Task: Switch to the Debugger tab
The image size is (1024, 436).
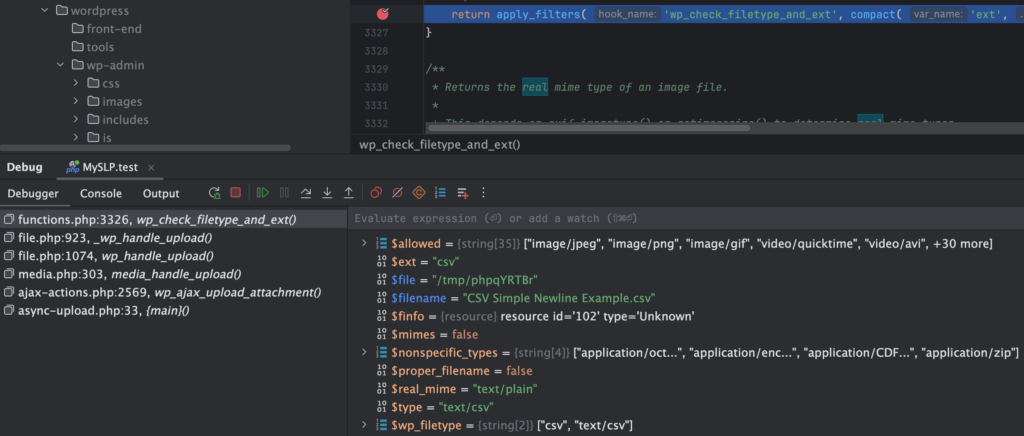Action: pos(33,194)
